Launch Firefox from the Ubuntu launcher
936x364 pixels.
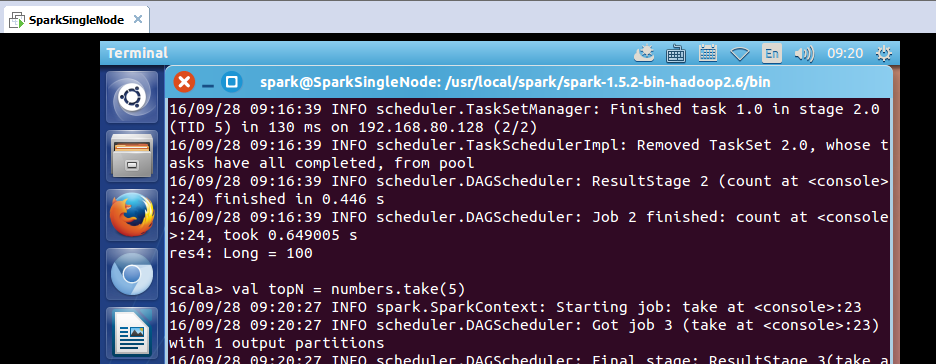(132, 214)
